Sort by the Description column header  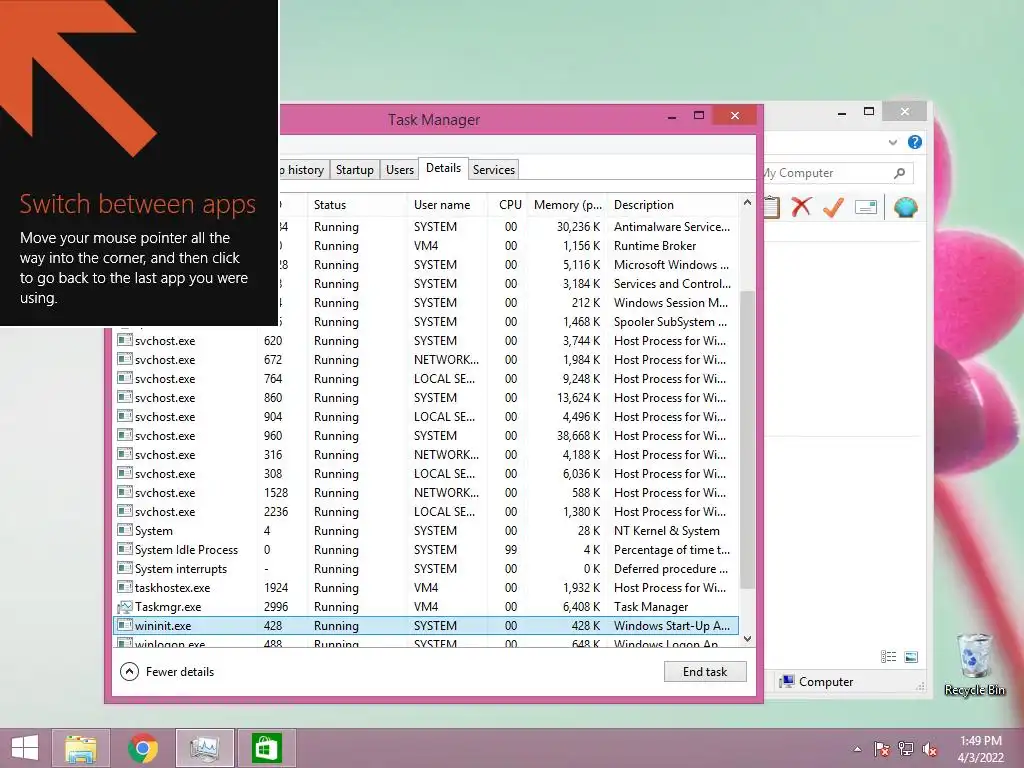click(x=673, y=204)
